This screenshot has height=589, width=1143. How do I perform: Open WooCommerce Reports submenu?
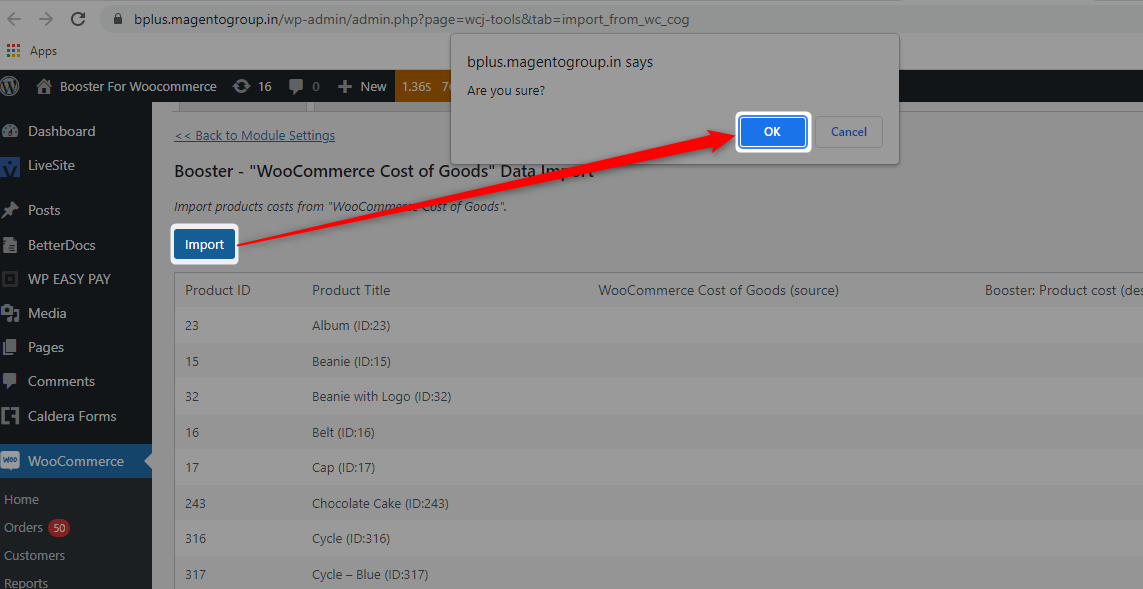click(26, 583)
